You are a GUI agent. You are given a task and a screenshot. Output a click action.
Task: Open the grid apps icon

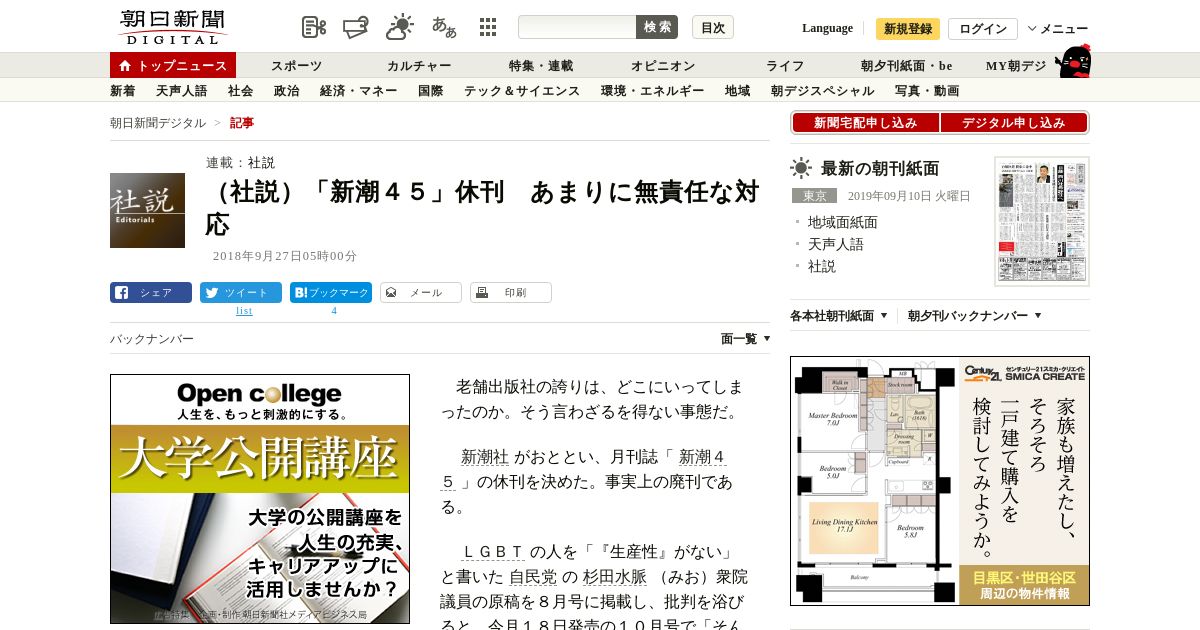[488, 27]
